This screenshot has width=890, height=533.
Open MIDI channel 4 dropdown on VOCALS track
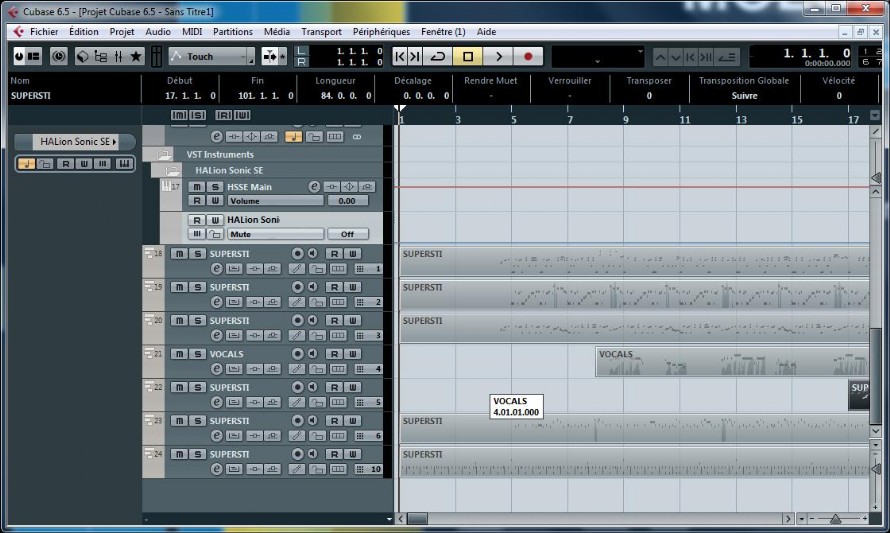[x=368, y=369]
